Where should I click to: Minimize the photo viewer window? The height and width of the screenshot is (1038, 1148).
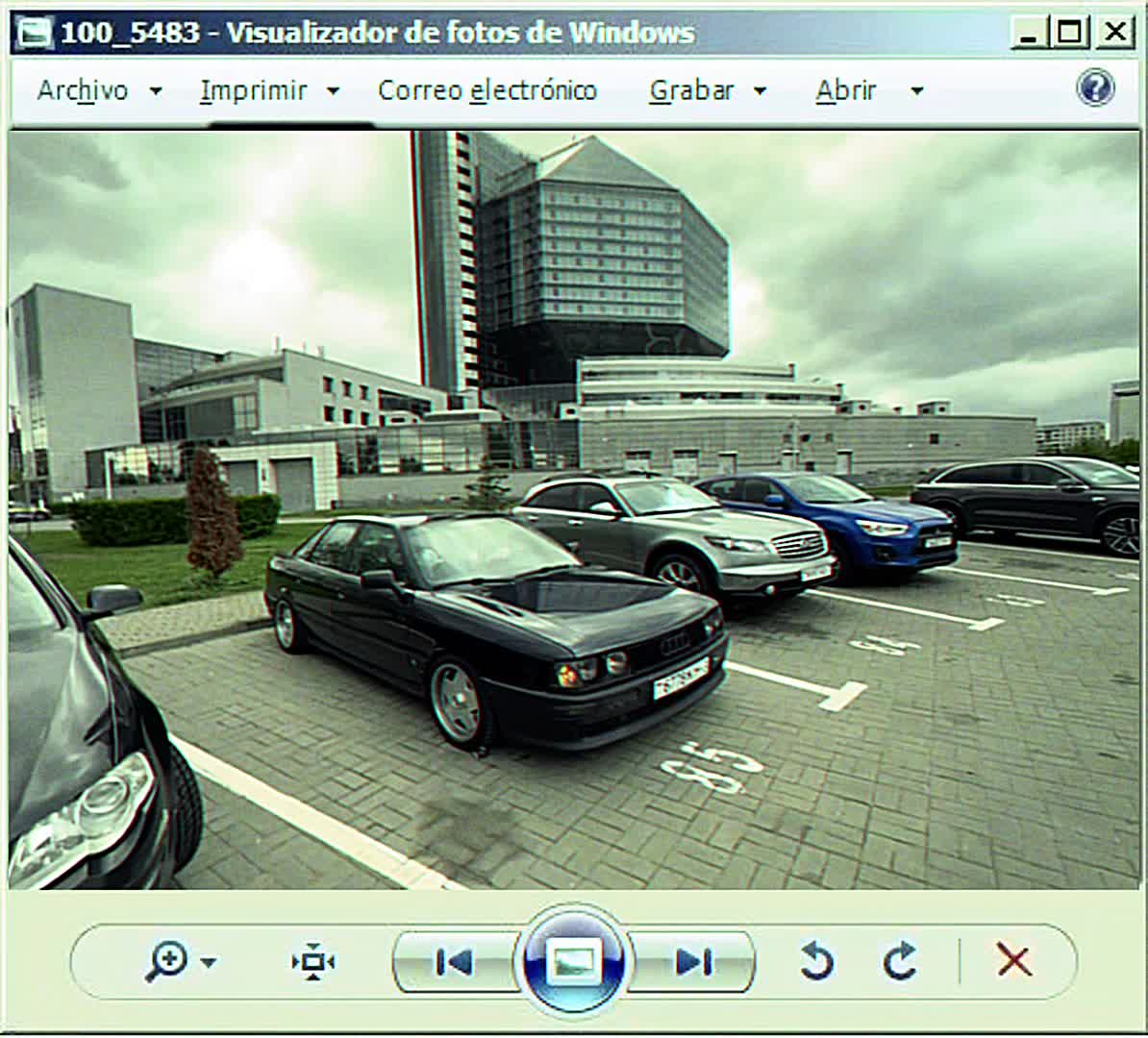coord(1028,33)
